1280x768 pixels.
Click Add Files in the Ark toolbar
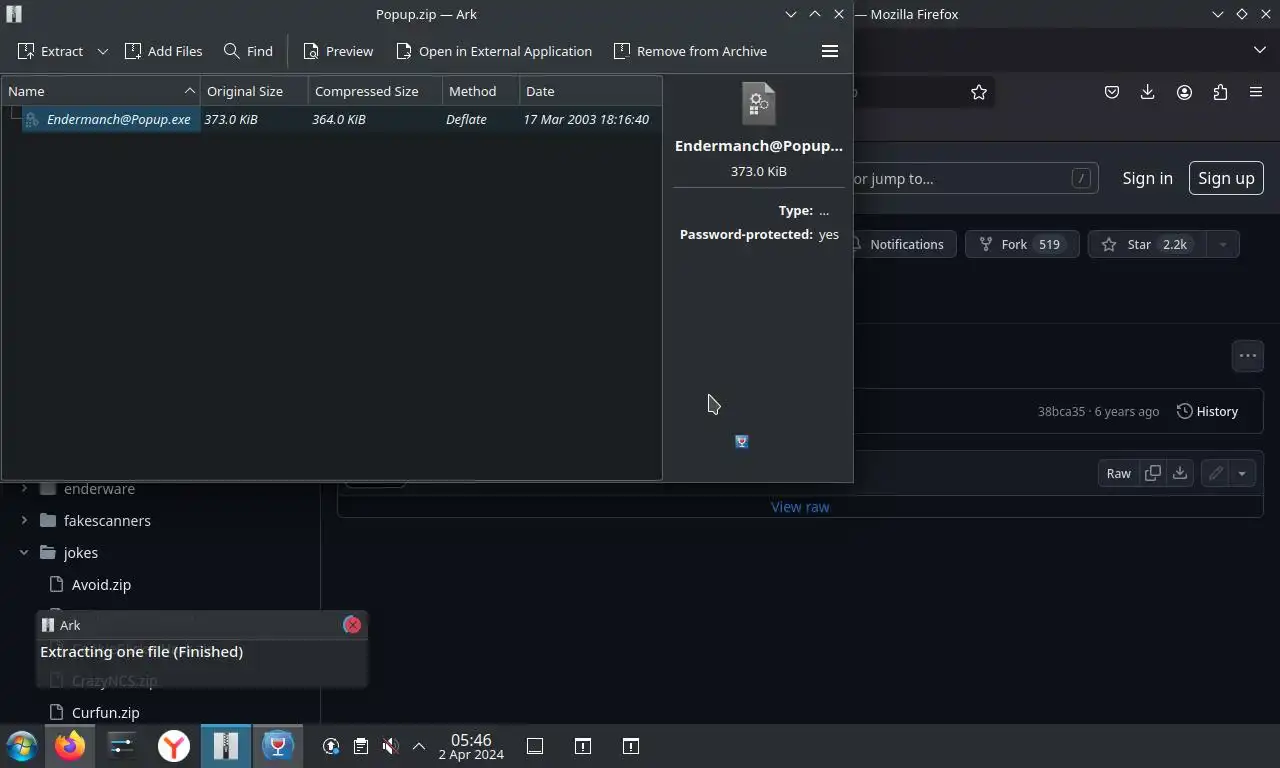click(163, 51)
